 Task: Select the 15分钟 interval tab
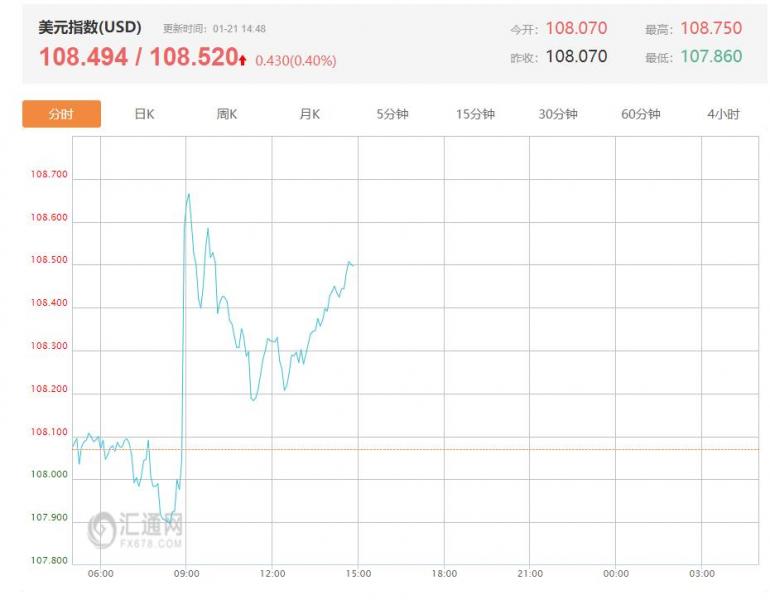(475, 114)
